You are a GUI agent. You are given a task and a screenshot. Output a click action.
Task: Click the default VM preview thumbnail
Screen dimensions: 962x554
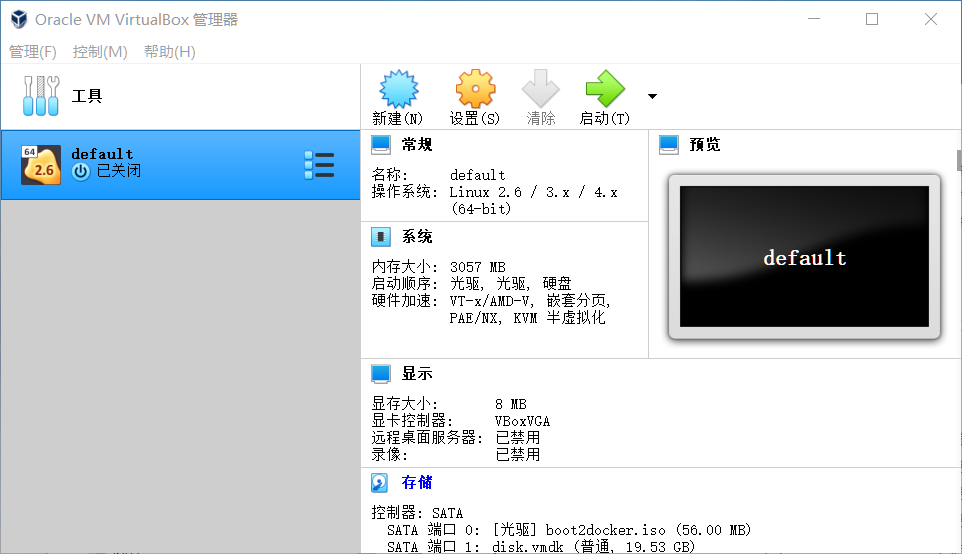pyautogui.click(x=804, y=256)
